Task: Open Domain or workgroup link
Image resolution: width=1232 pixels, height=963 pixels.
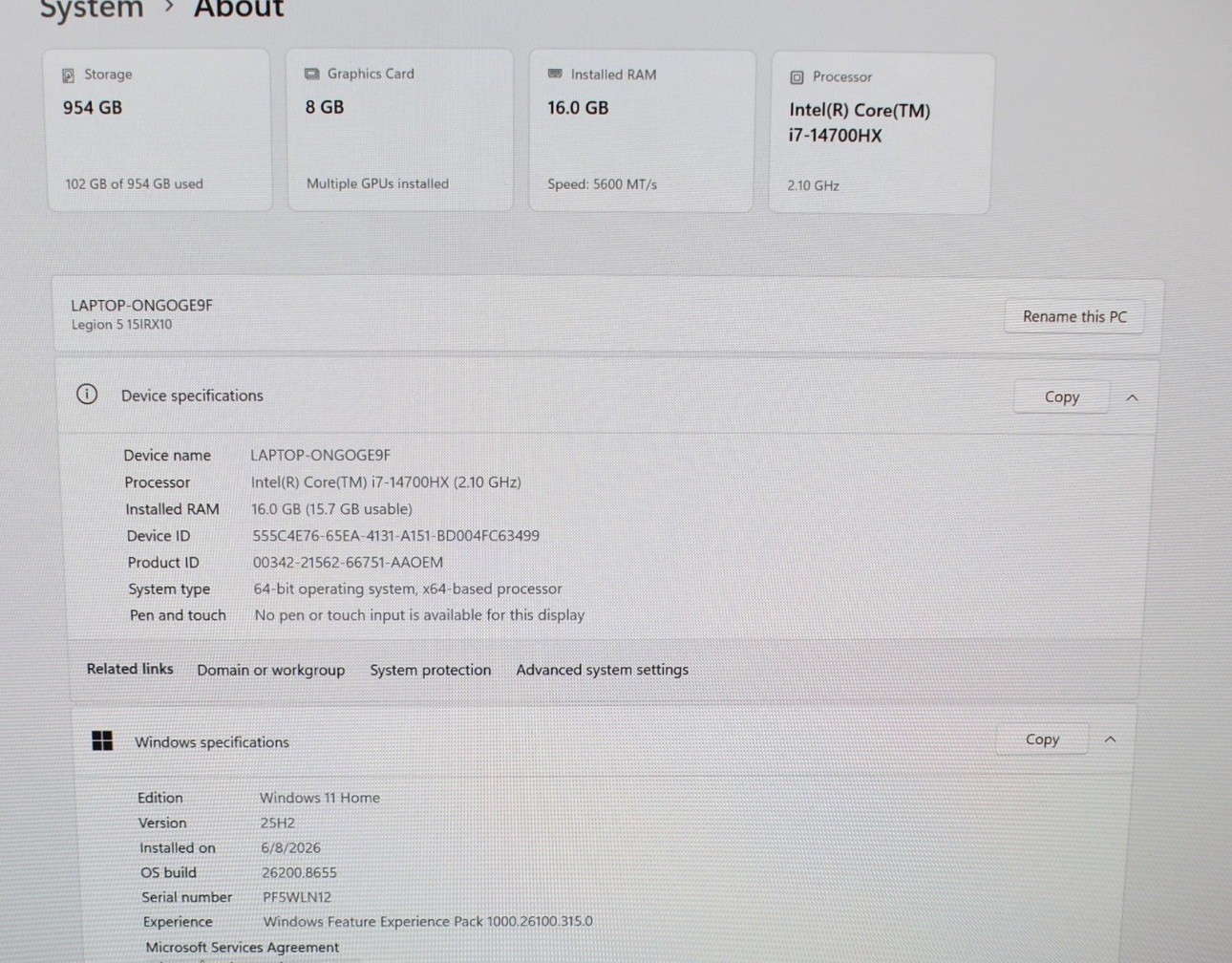Action: pos(270,670)
